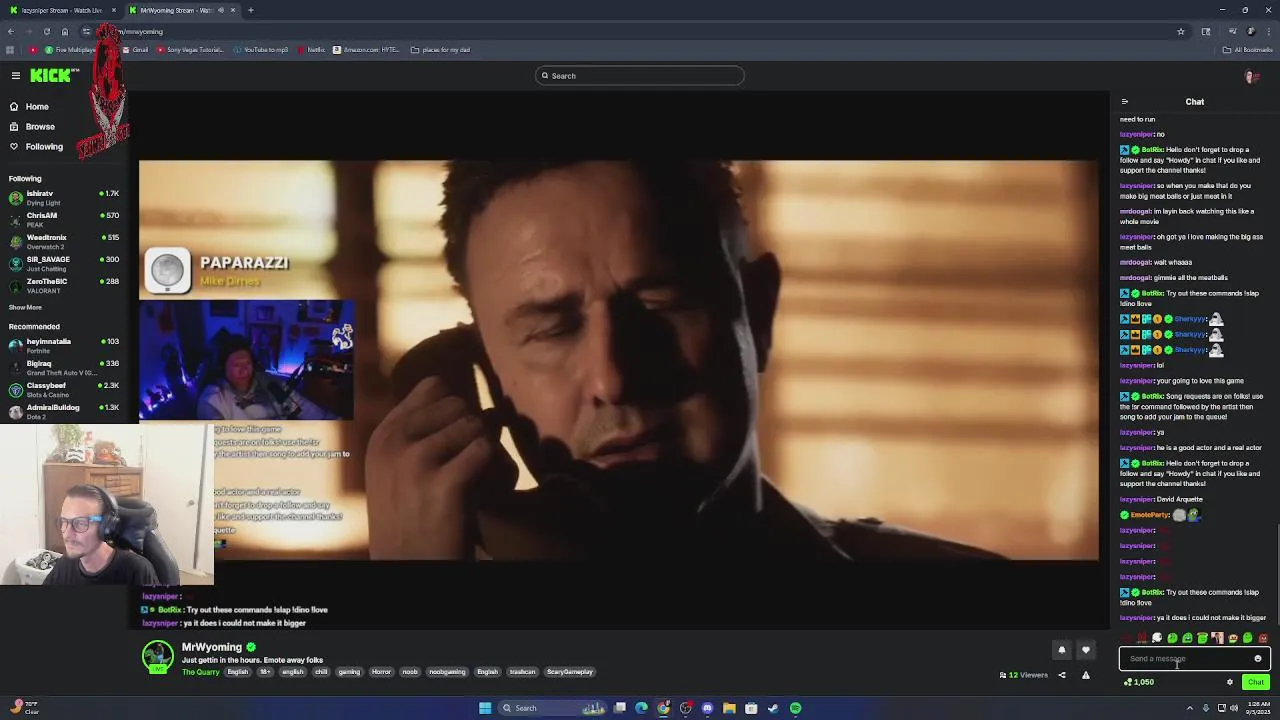Go back in browser
Viewport: 1280px width, 720px height.
(10, 31)
